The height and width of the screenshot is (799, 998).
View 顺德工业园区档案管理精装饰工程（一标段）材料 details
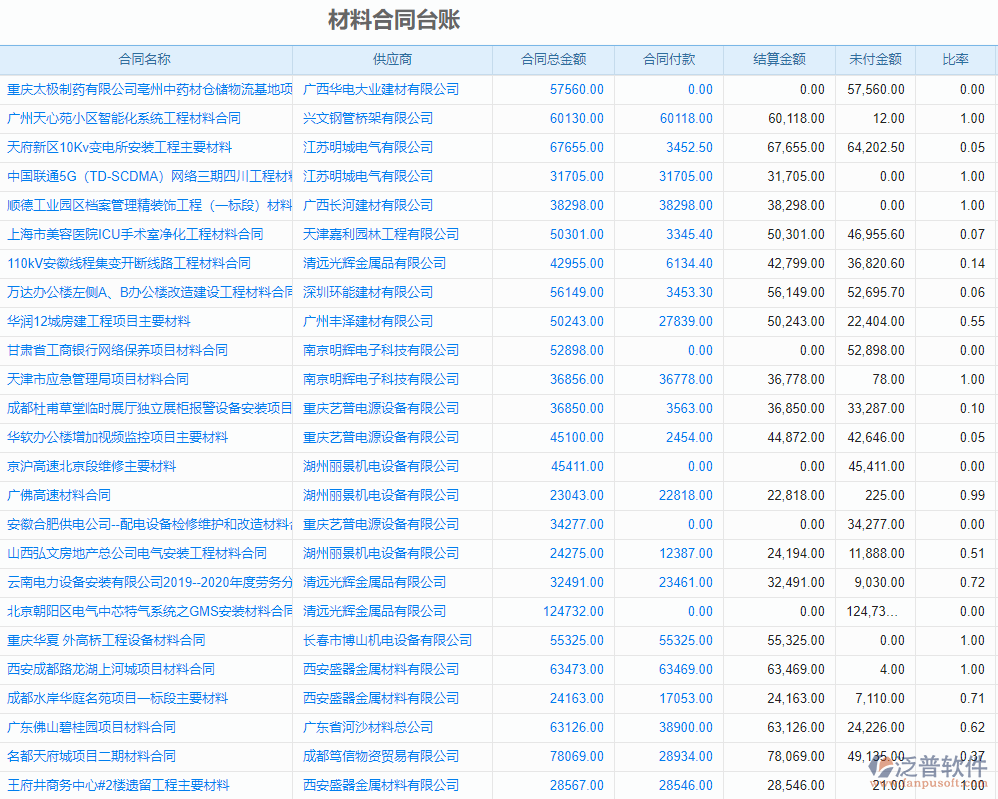pyautogui.click(x=148, y=205)
